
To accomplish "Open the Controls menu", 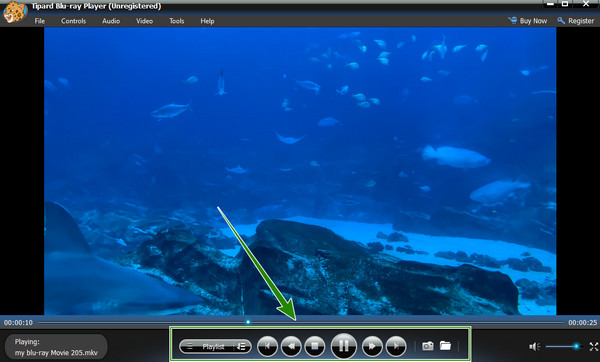I will click(x=73, y=21).
